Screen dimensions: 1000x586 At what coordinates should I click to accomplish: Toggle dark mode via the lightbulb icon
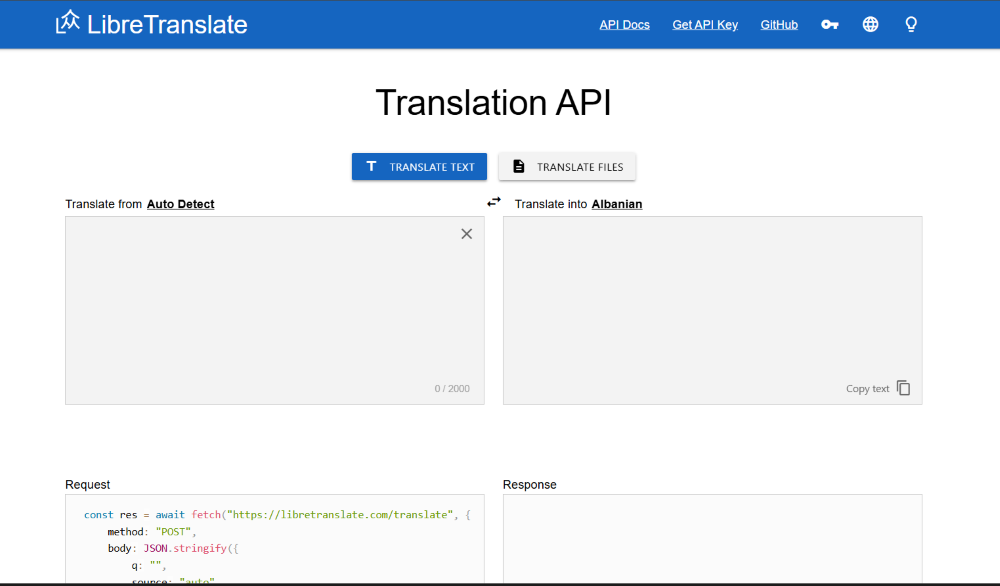911,24
